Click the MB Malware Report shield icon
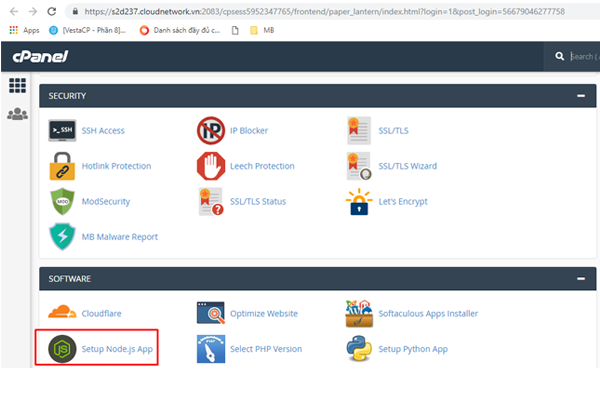The width and height of the screenshot is (600, 400). [x=62, y=237]
